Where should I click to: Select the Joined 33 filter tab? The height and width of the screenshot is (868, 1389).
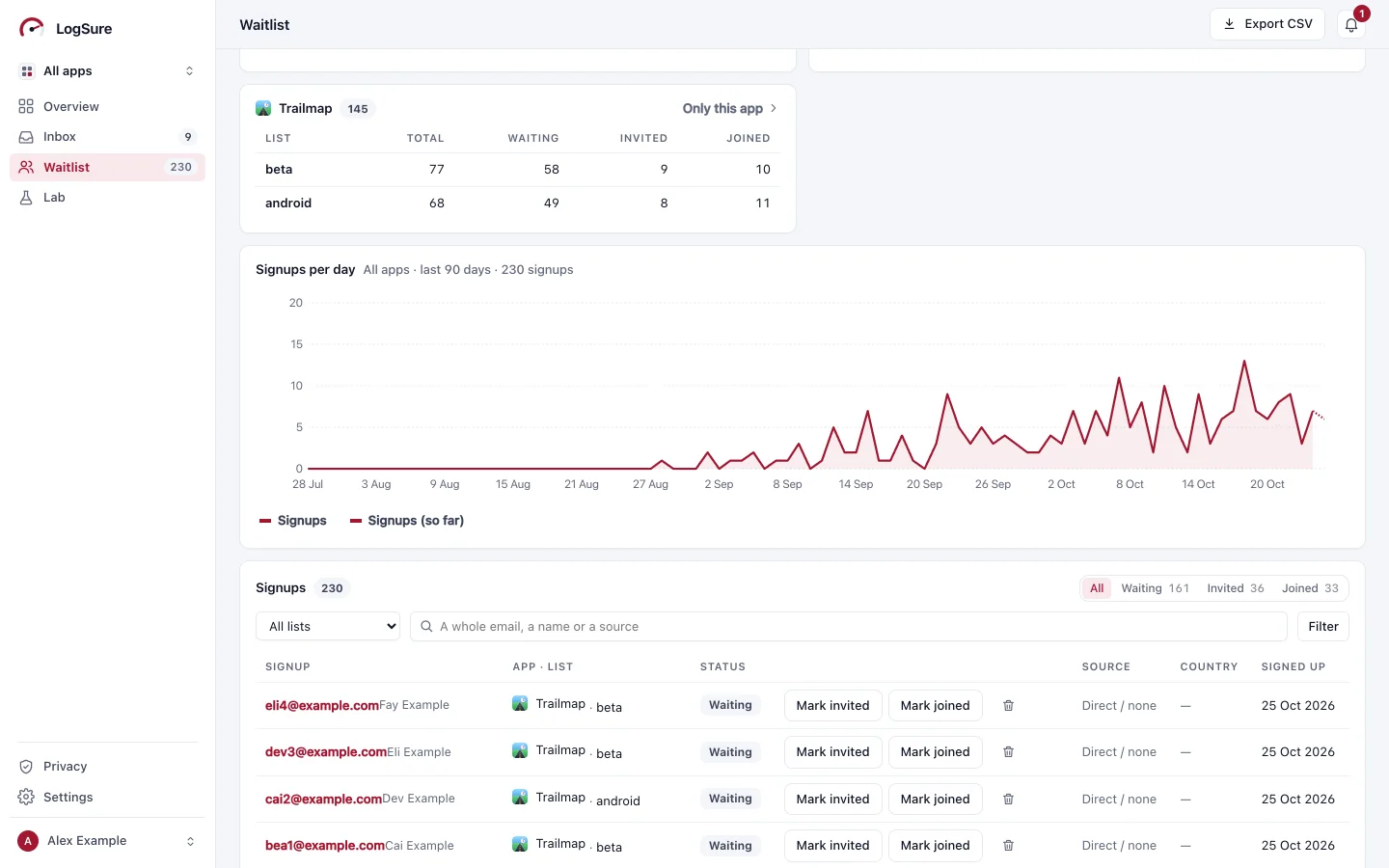[1310, 588]
